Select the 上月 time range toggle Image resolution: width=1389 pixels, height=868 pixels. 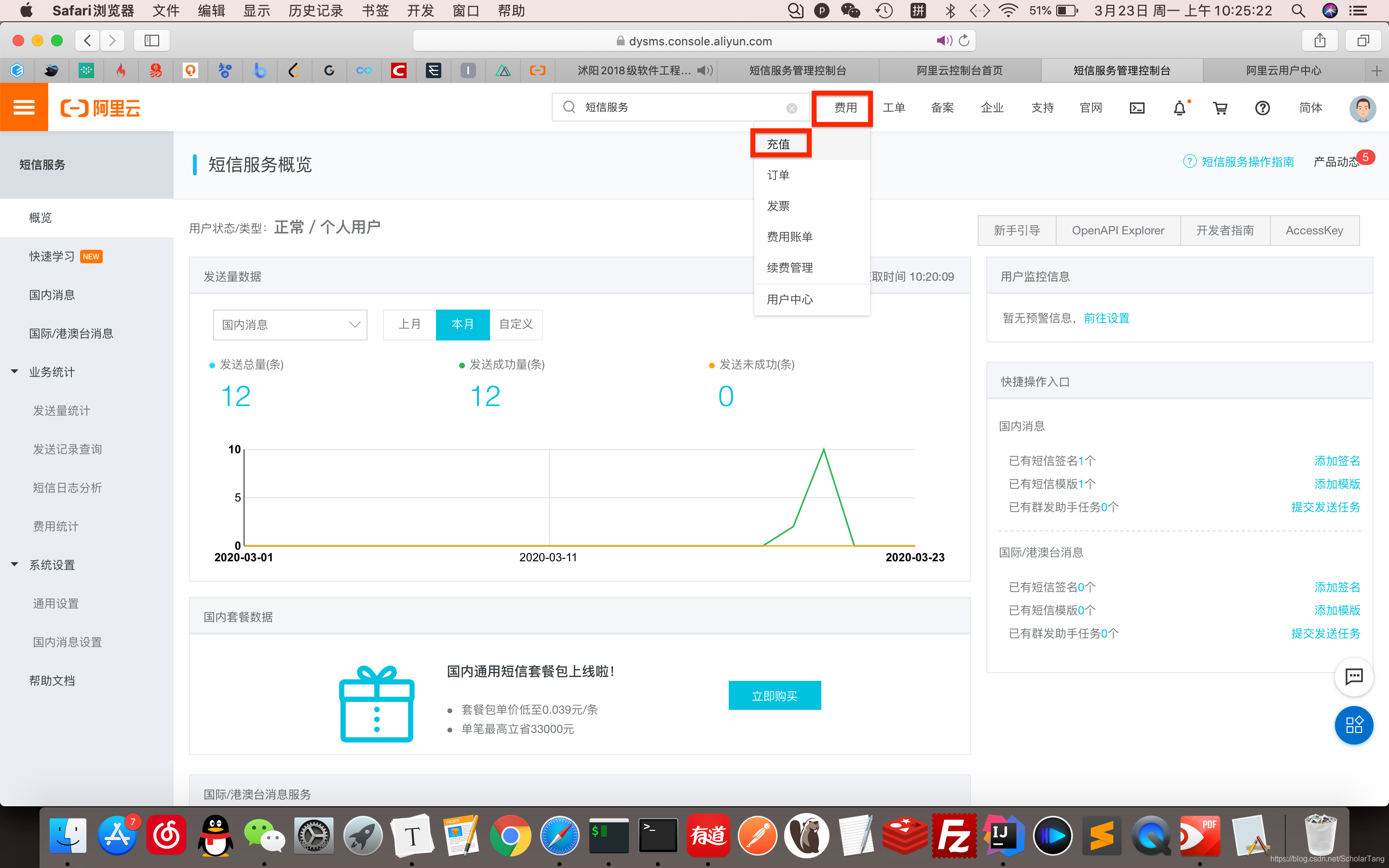[410, 325]
